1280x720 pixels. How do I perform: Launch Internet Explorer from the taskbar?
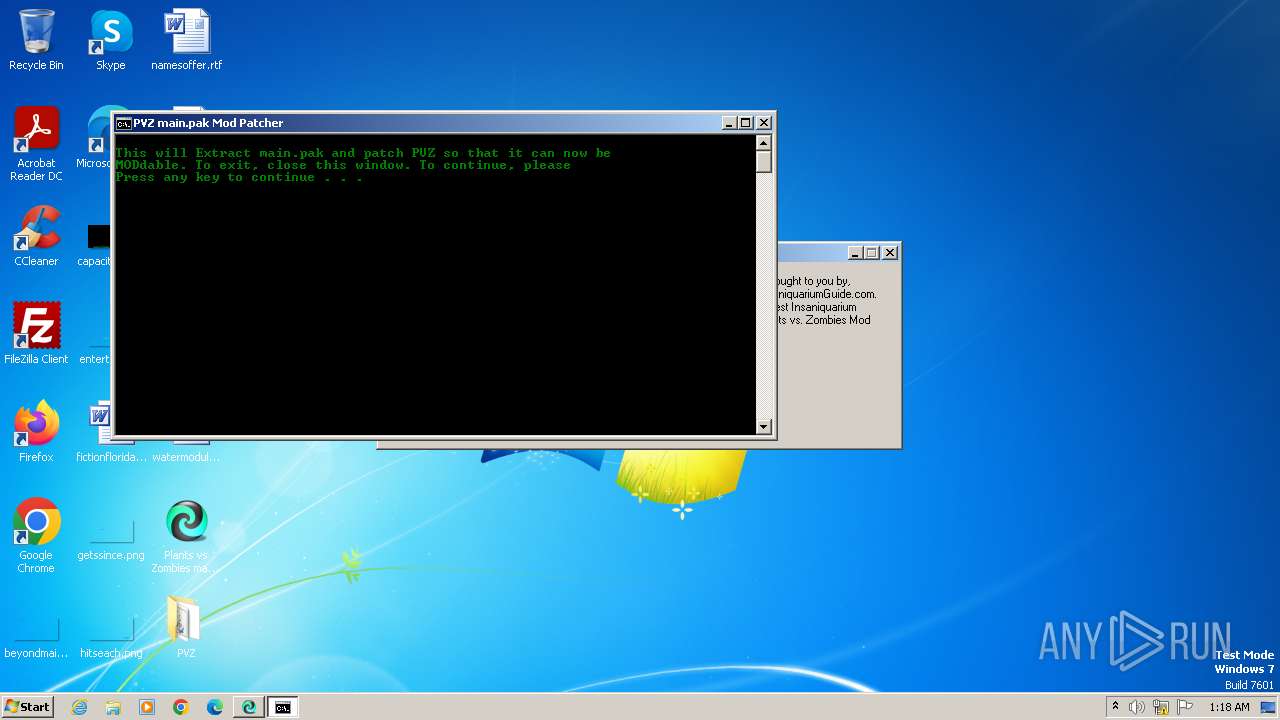point(79,707)
